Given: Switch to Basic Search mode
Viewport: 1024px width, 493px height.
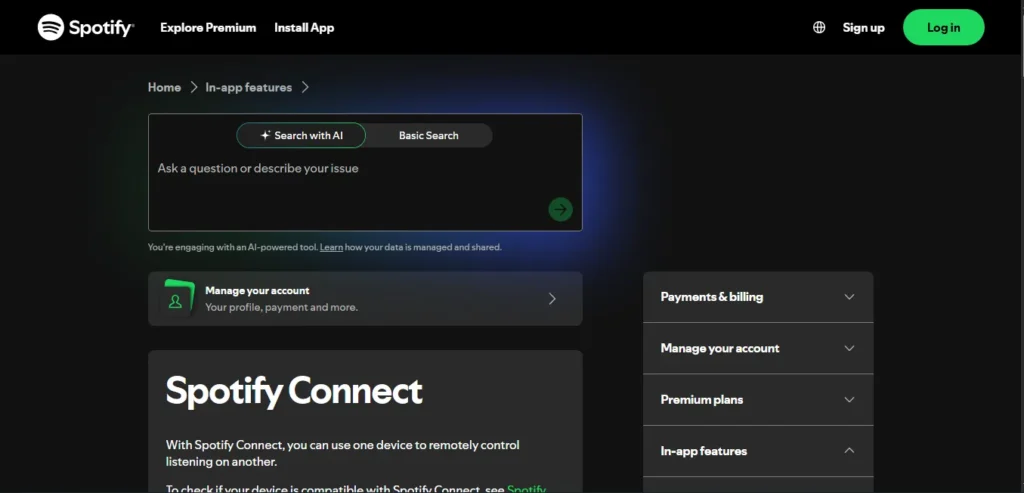Looking at the screenshot, I should (x=428, y=135).
